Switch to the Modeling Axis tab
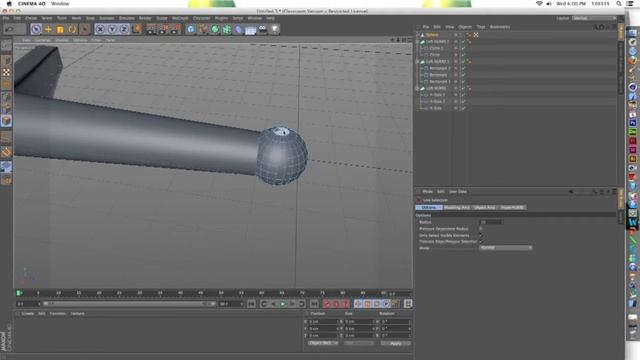The height and width of the screenshot is (360, 640). 457,207
